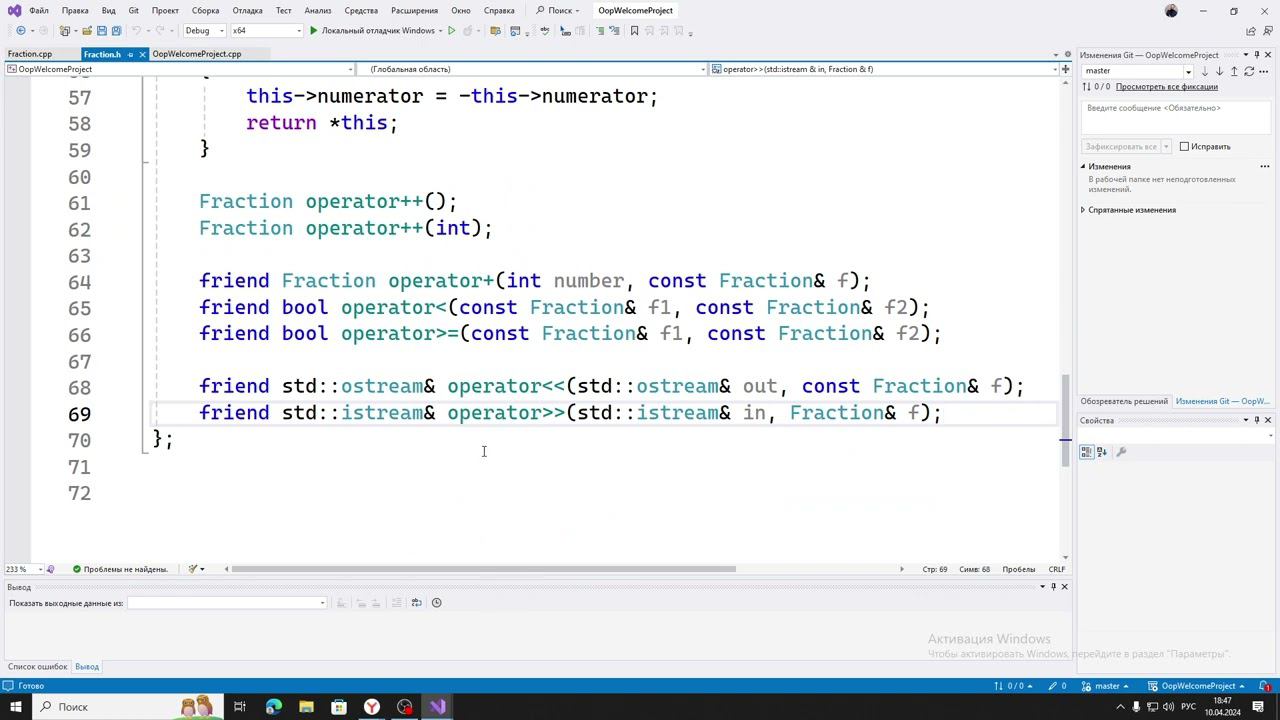Screen dimensions: 1280x720
Task: Open the Отладка menu
Action: (247, 11)
